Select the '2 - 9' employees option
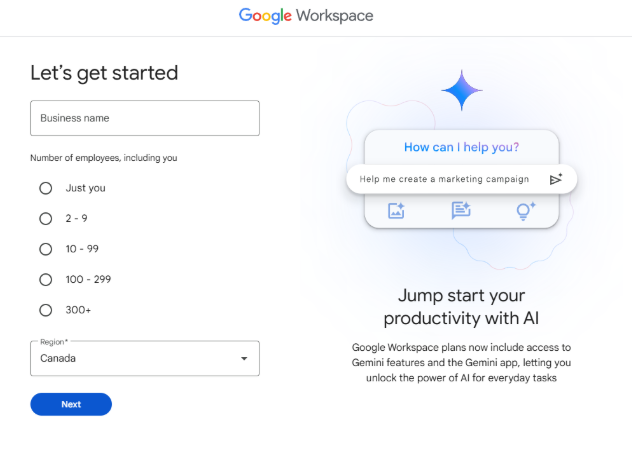The height and width of the screenshot is (463, 632). (x=46, y=219)
